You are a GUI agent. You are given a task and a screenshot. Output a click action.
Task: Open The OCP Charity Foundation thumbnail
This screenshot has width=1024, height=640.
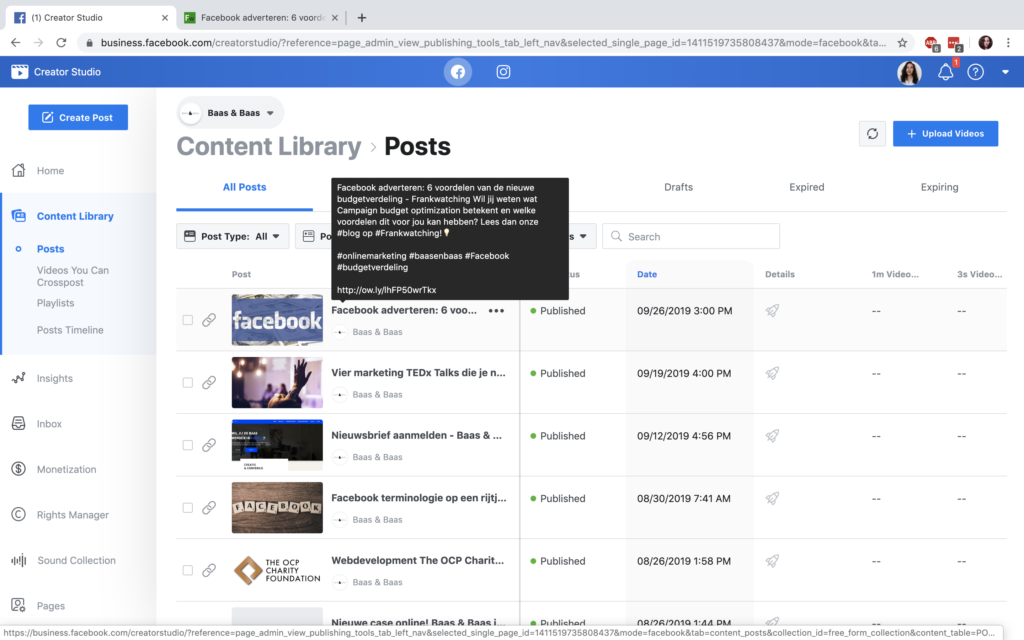click(277, 570)
